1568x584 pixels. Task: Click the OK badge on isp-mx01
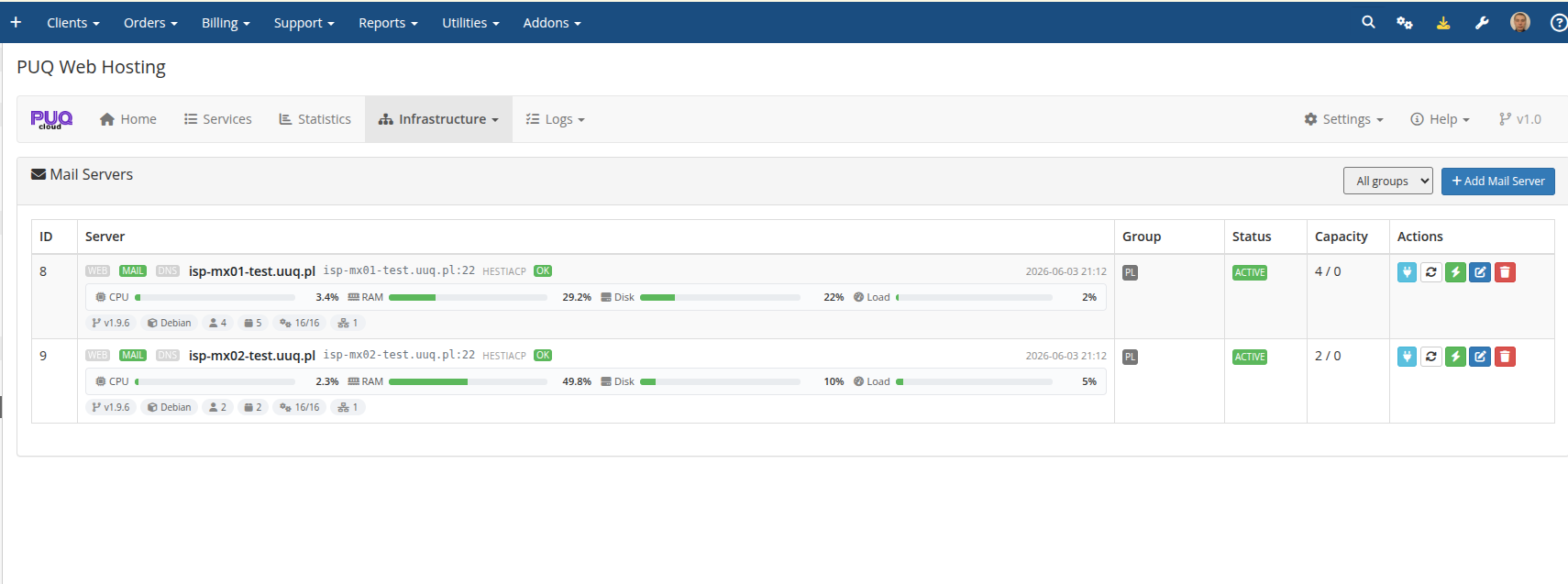pyautogui.click(x=543, y=271)
